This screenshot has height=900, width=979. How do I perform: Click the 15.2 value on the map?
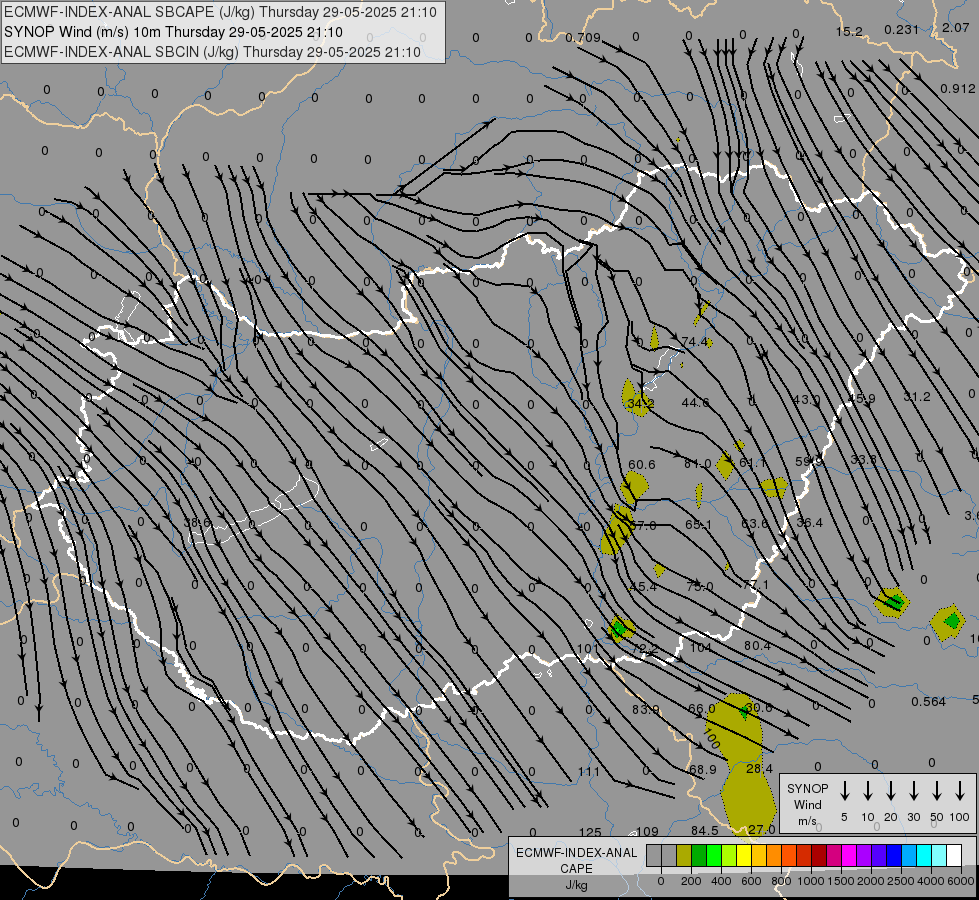pyautogui.click(x=849, y=32)
